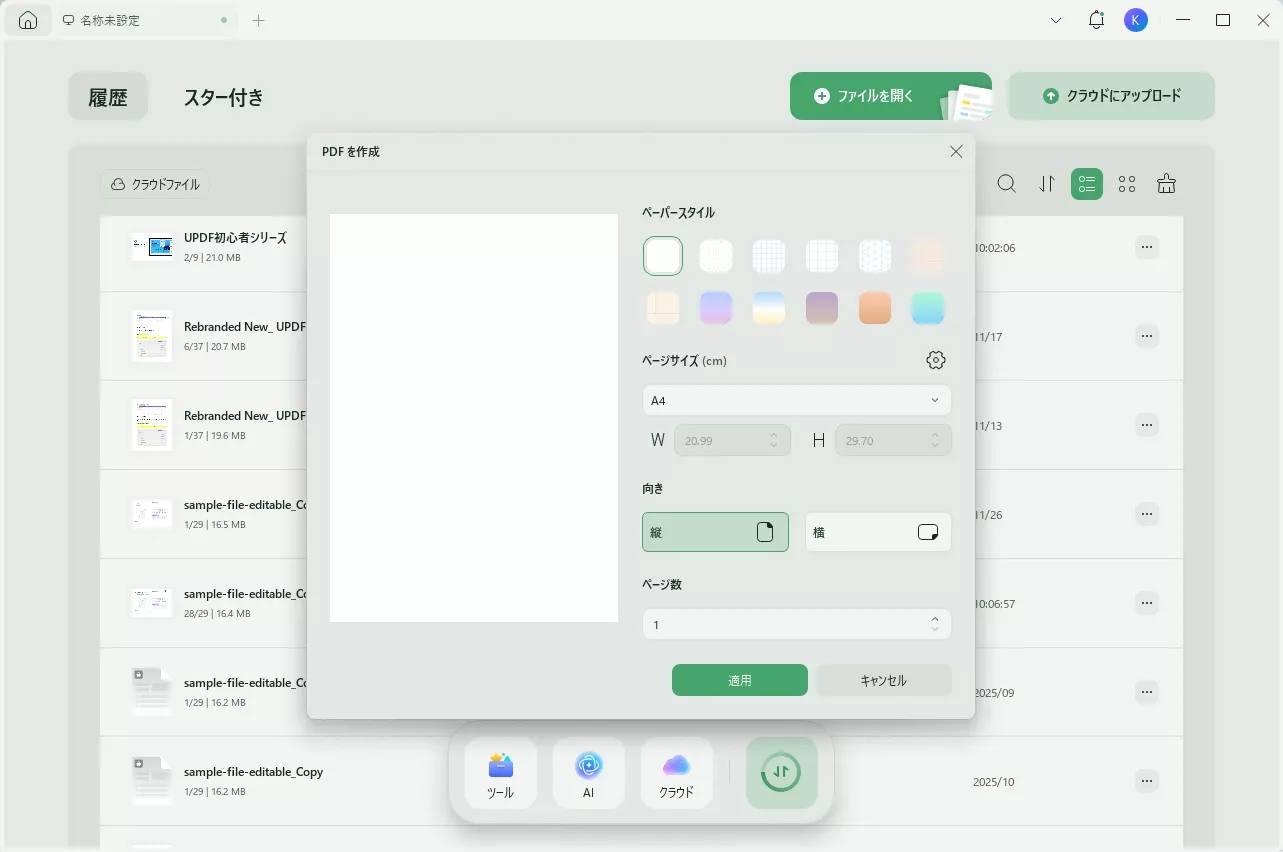Click the 適用 apply button
1283x852 pixels.
coord(740,680)
